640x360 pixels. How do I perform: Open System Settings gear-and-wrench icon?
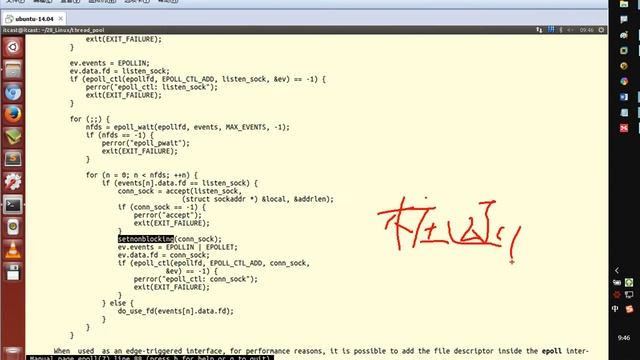(x=13, y=182)
